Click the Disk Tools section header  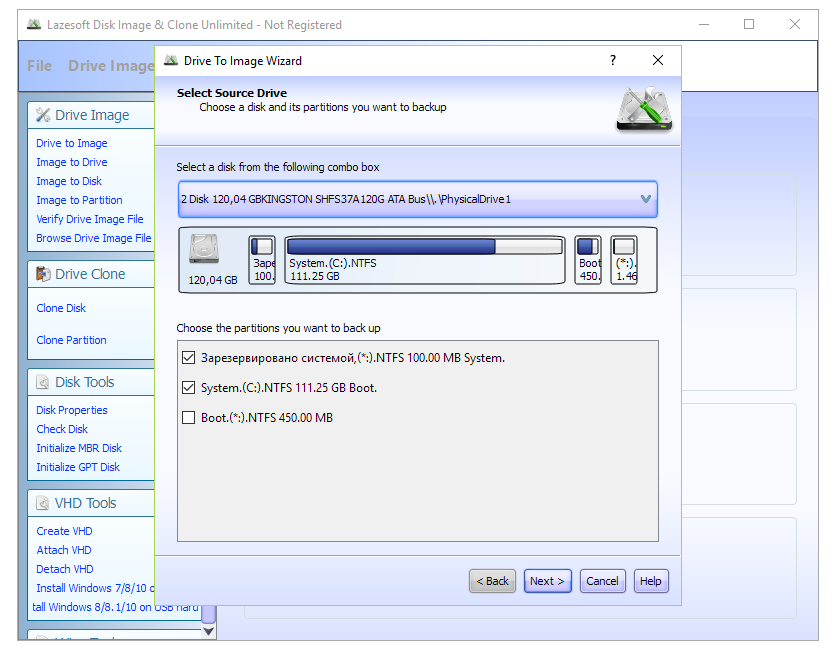point(91,382)
